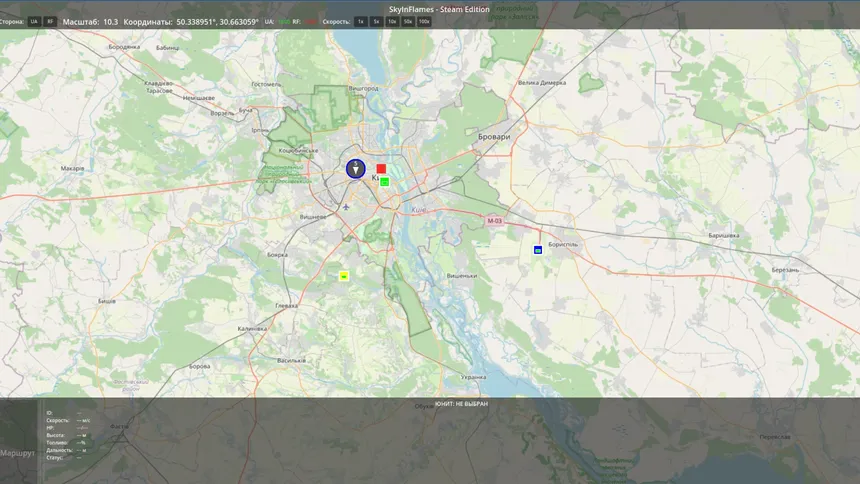The height and width of the screenshot is (484, 860).
Task: Click the Статус field in unit info
Action: pyautogui.click(x=64, y=457)
